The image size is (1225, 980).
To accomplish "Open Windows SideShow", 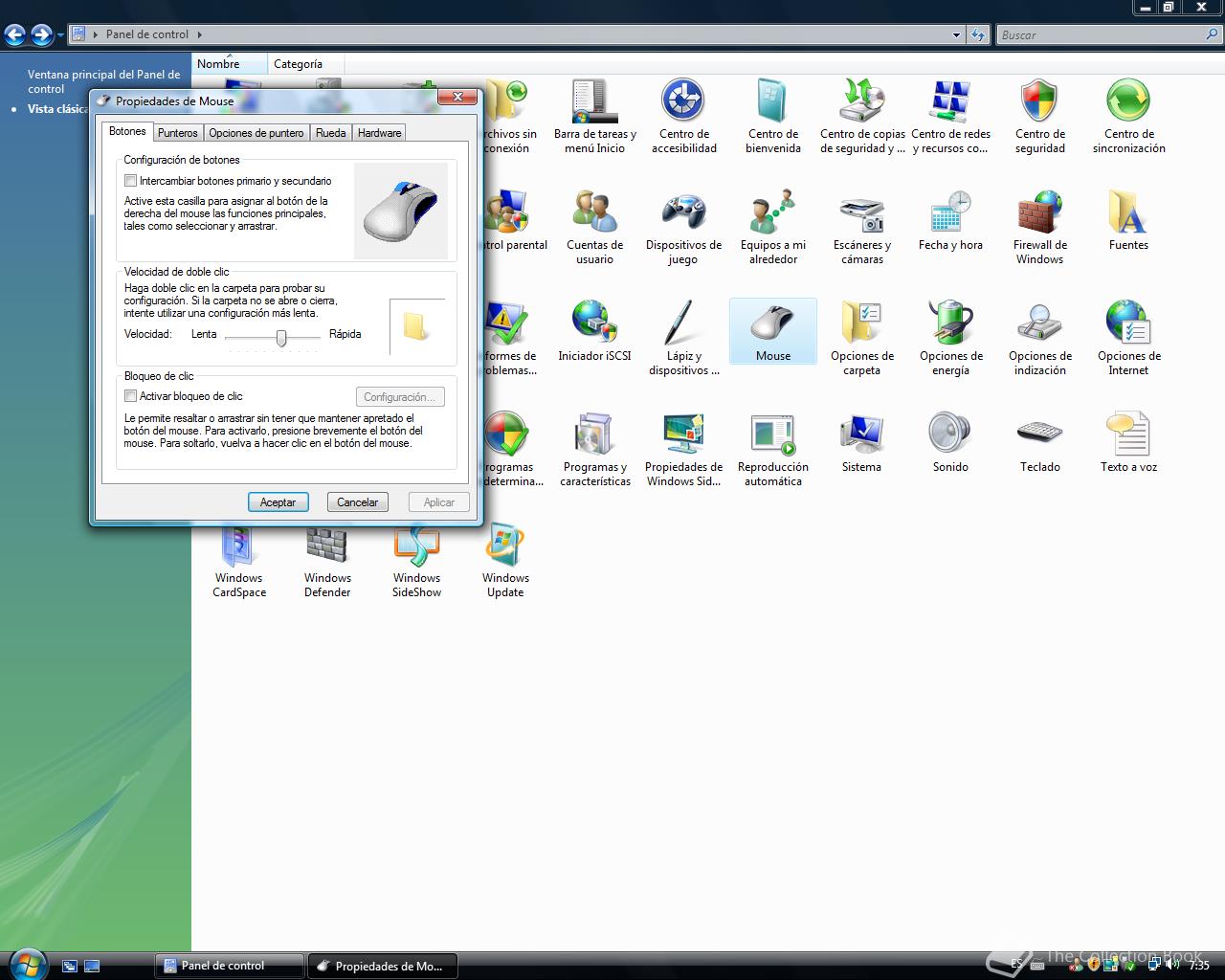I will [416, 562].
